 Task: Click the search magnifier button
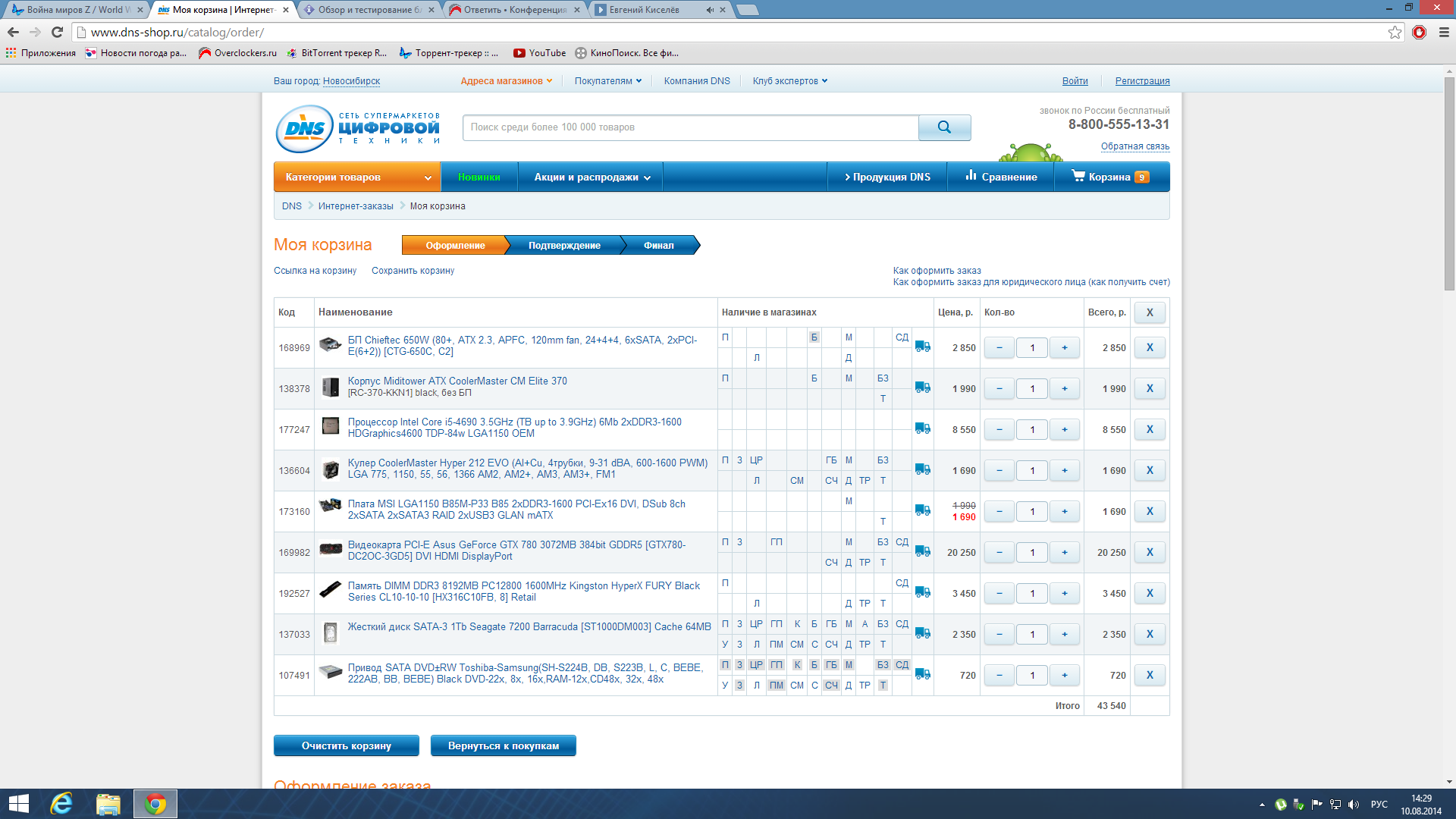coord(944,127)
